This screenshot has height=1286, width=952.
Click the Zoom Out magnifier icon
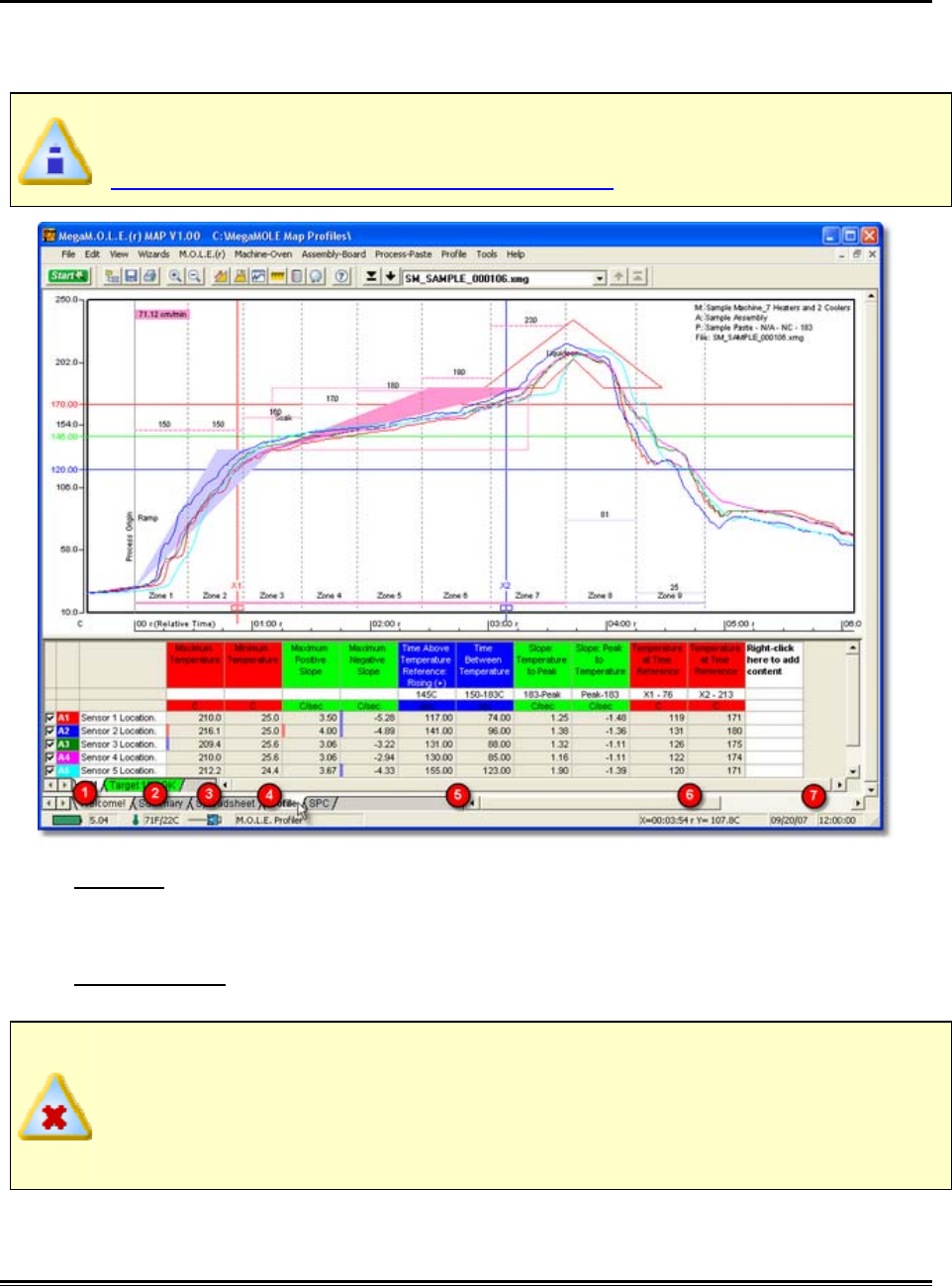point(194,277)
